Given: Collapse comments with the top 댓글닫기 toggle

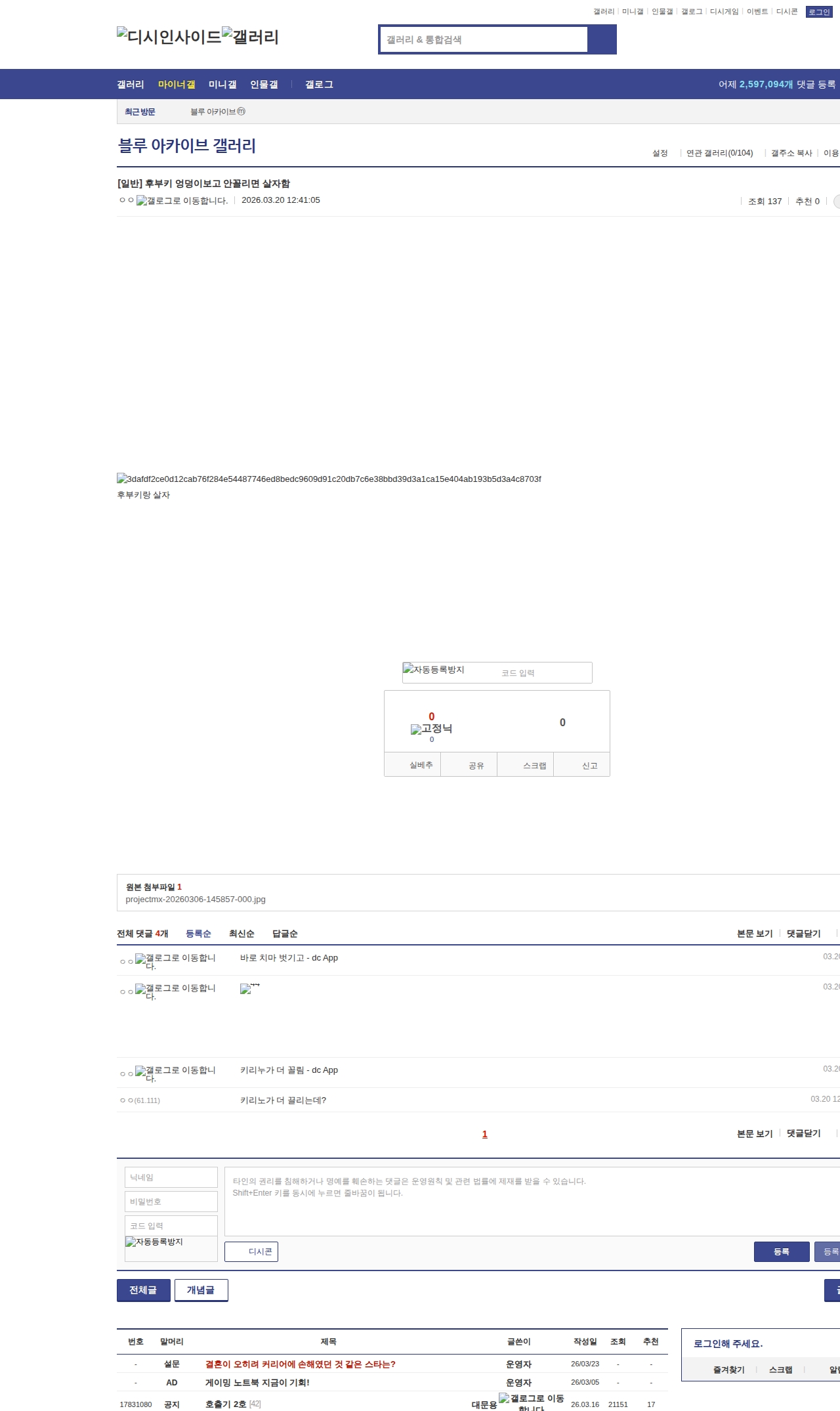Looking at the screenshot, I should coord(803,934).
